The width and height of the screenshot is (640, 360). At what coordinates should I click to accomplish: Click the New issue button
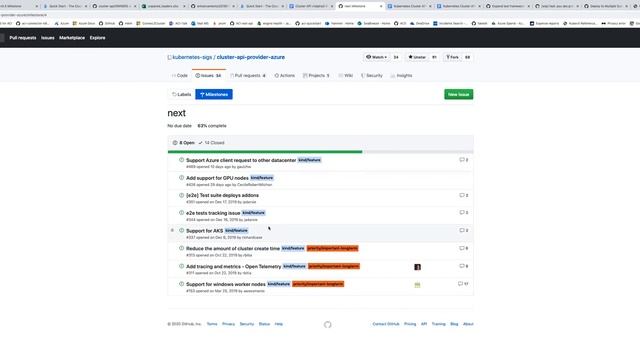click(x=458, y=94)
